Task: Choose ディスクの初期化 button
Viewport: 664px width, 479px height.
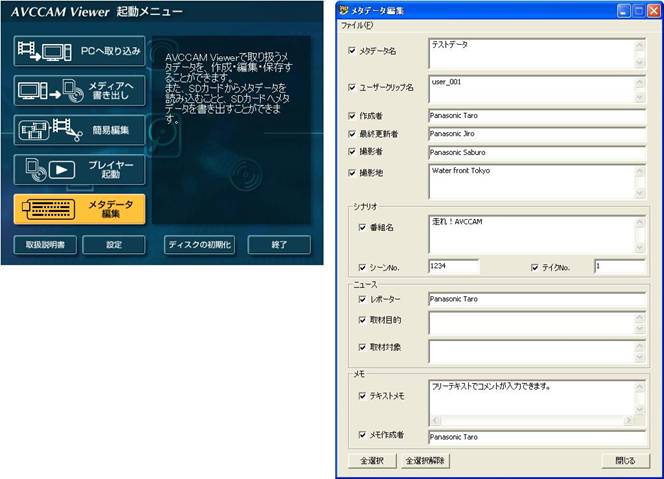Action: coord(199,245)
